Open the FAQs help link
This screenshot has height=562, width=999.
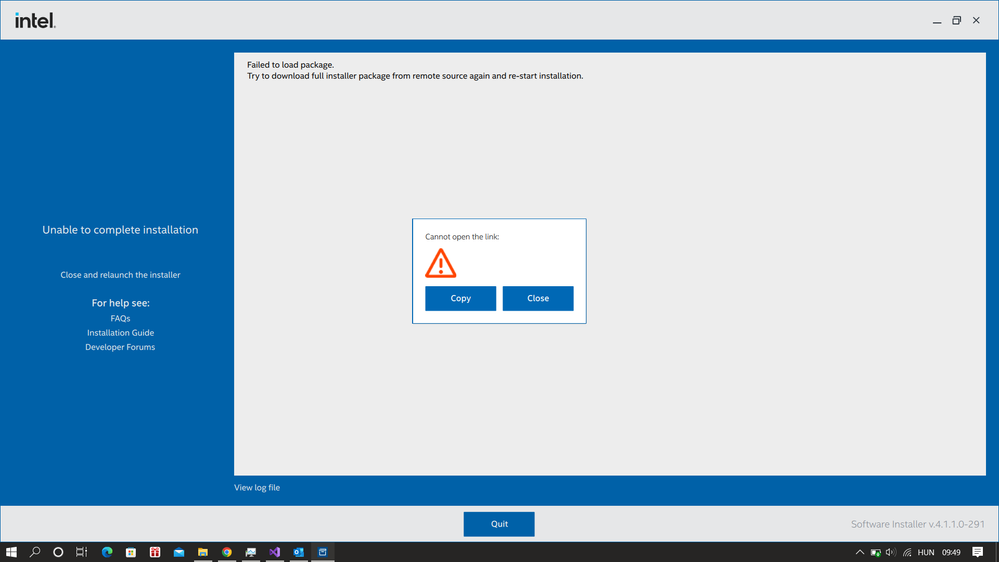click(x=120, y=319)
